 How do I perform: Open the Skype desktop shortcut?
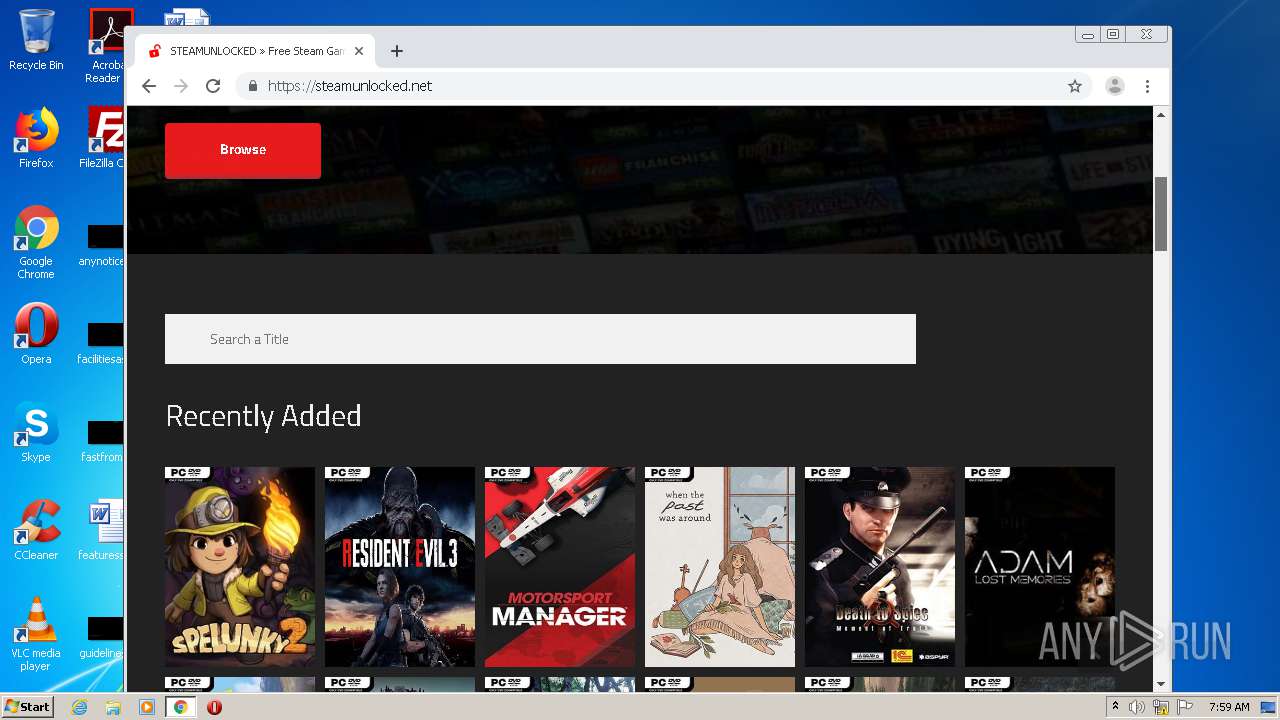tap(36, 432)
